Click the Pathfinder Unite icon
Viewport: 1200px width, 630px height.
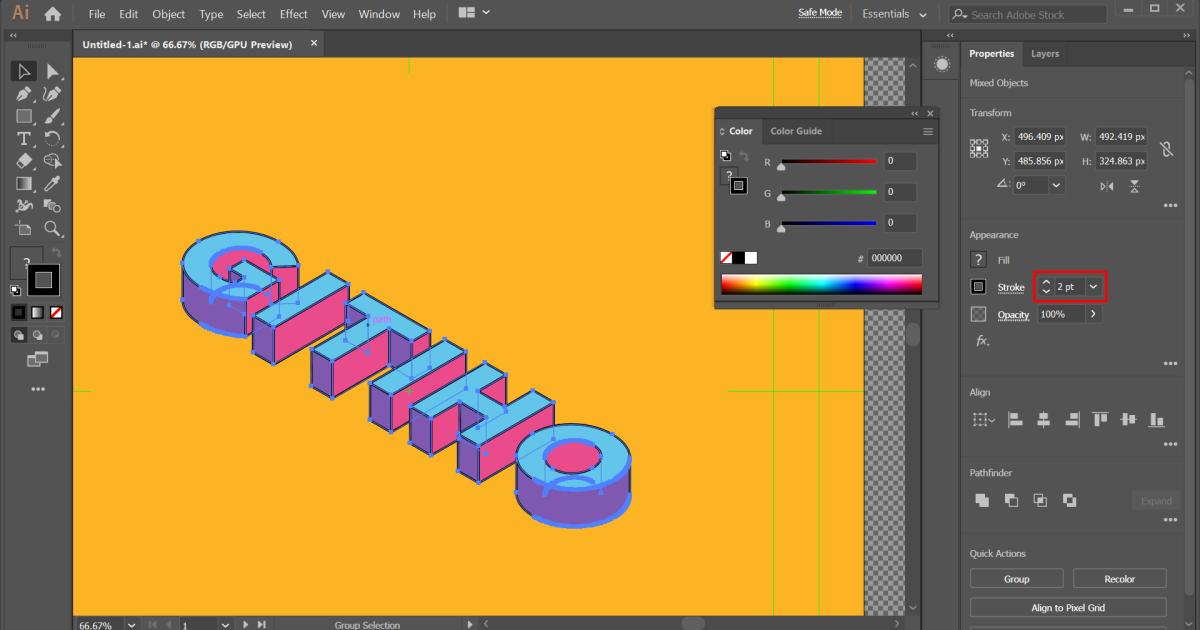982,500
